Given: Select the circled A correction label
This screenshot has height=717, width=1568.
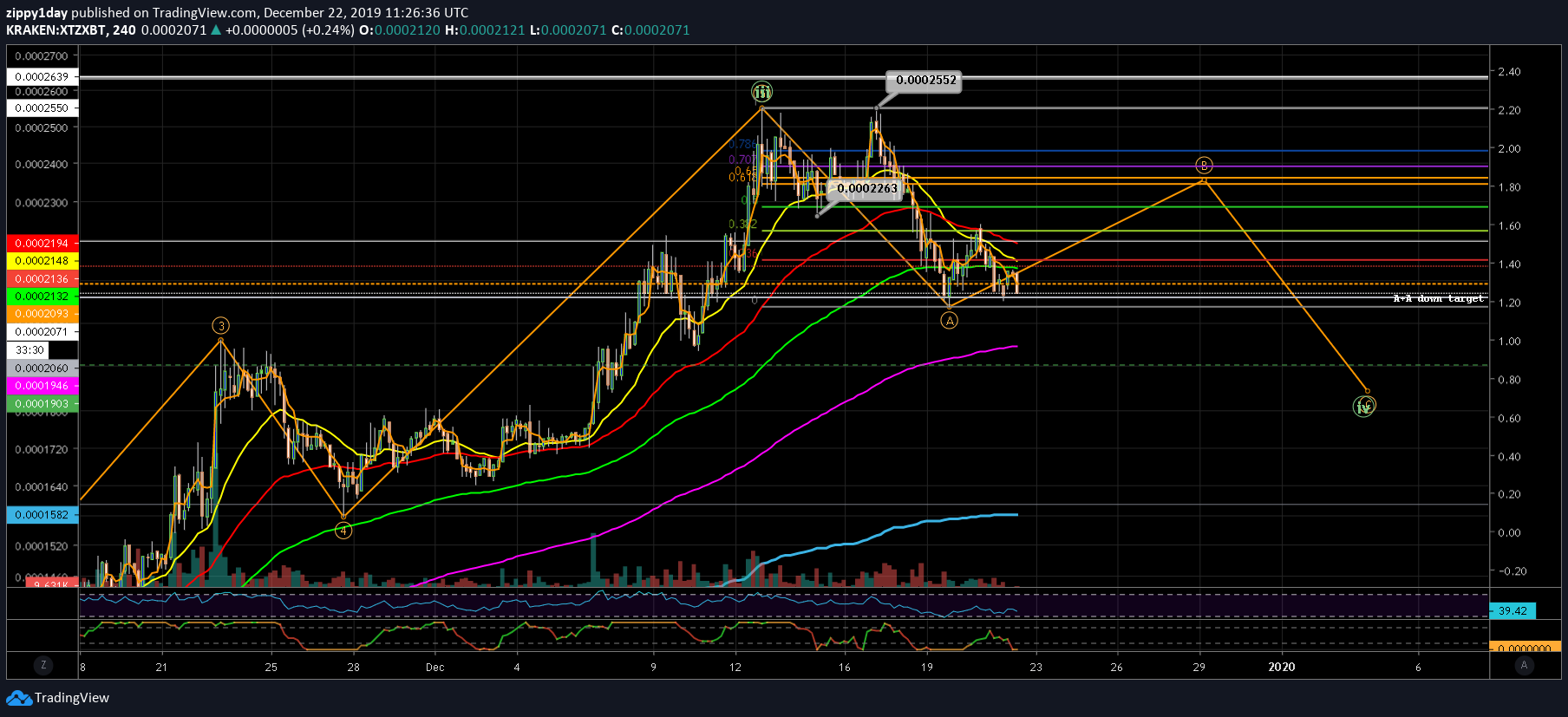Looking at the screenshot, I should pyautogui.click(x=950, y=321).
